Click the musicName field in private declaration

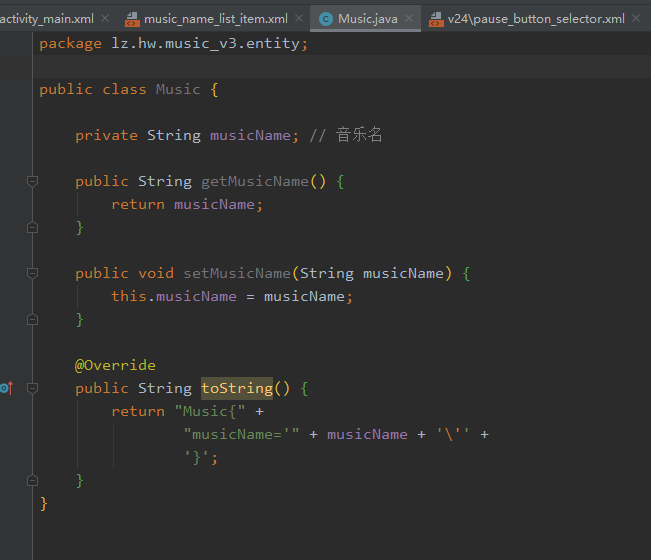tap(250, 135)
